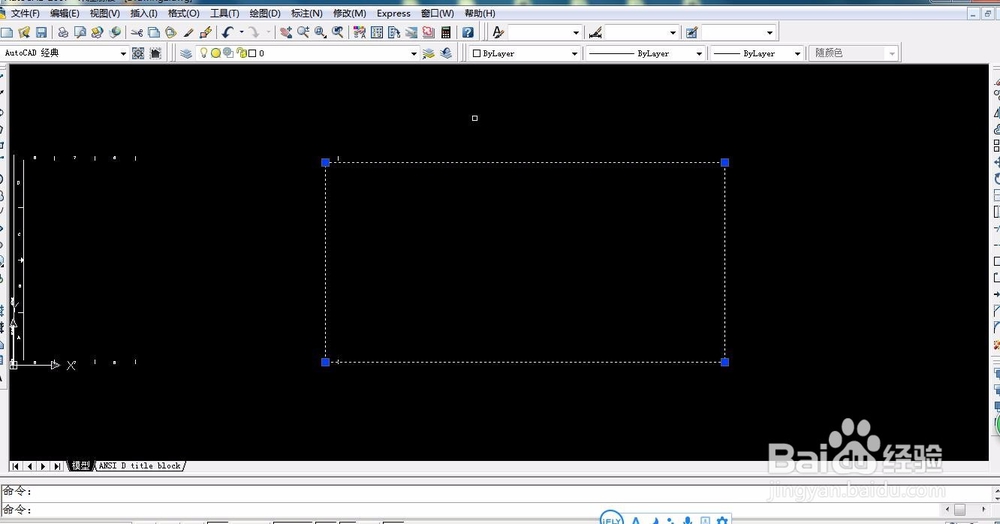Open the Tool Palettes window icon

[x=394, y=32]
